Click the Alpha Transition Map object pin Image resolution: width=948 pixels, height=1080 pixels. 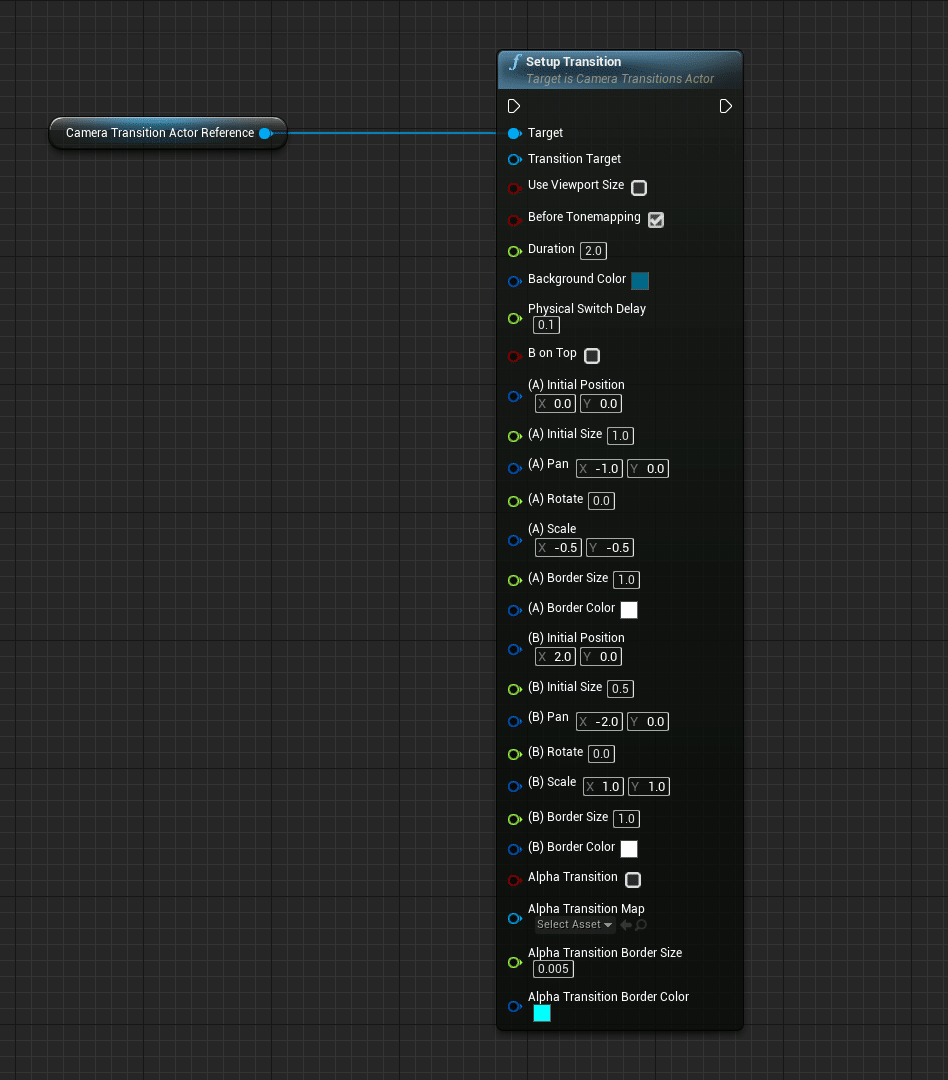[514, 917]
